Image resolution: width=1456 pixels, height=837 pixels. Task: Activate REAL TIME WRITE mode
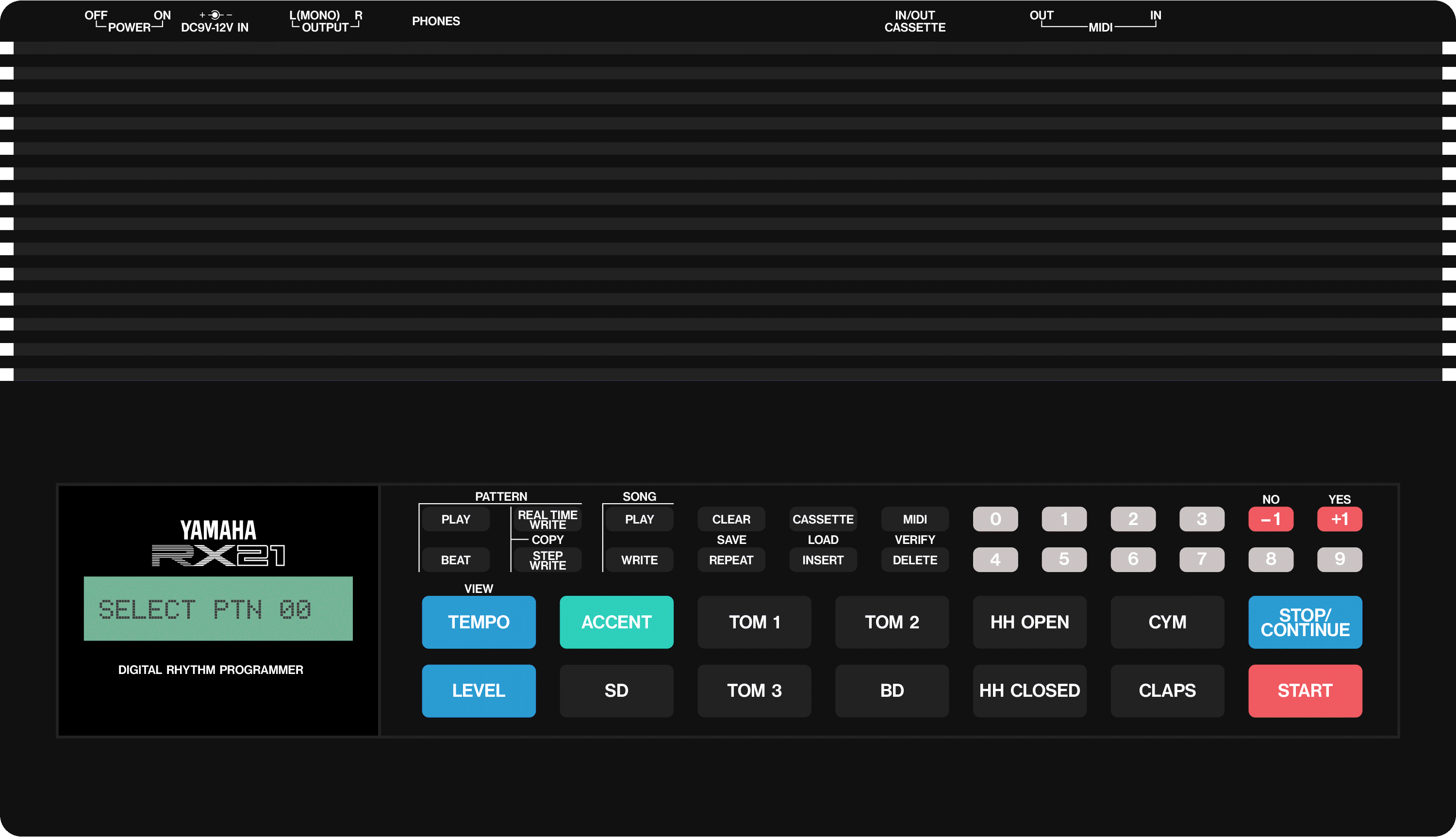(x=547, y=519)
